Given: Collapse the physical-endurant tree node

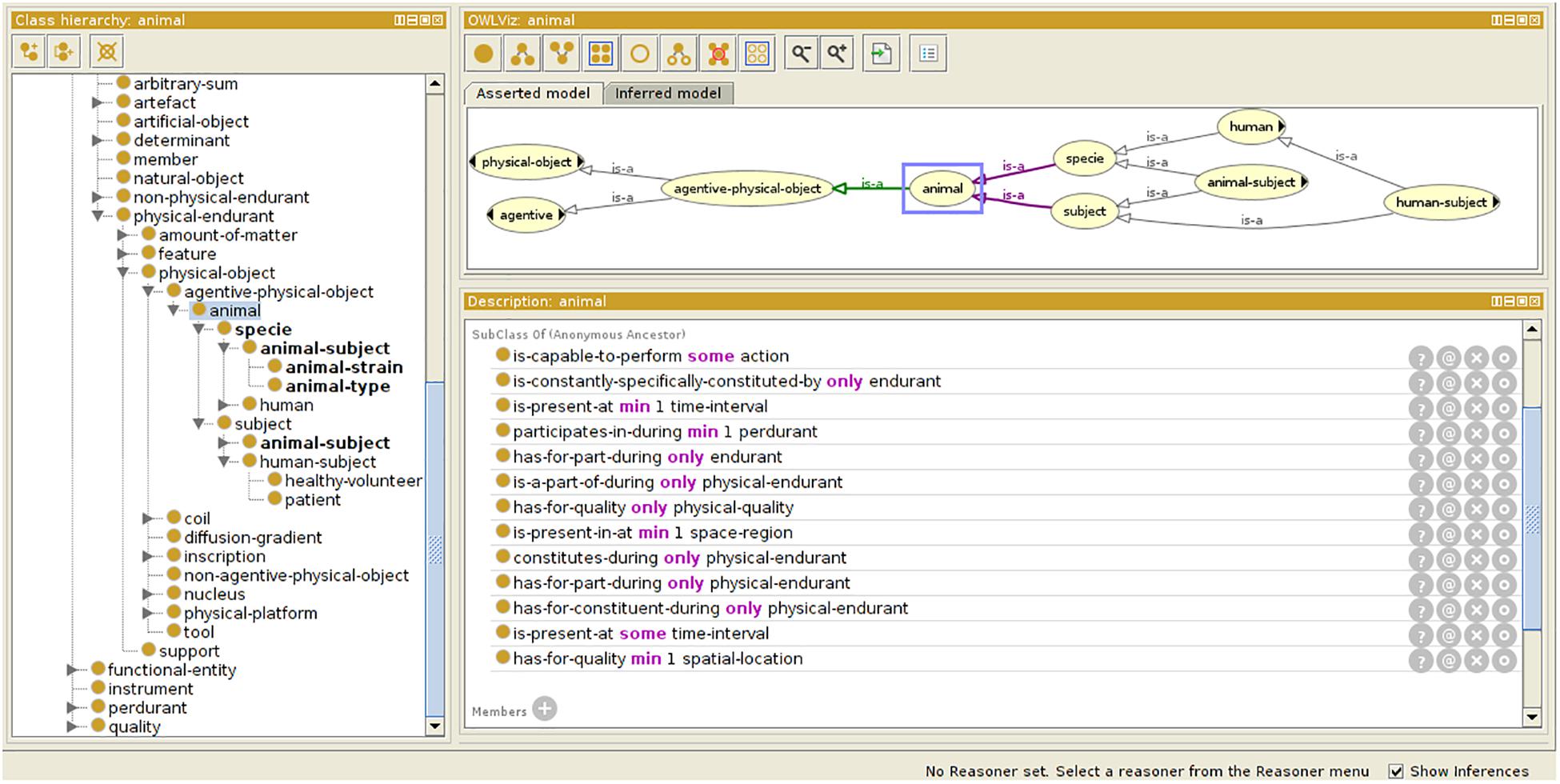Looking at the screenshot, I should click(x=98, y=216).
